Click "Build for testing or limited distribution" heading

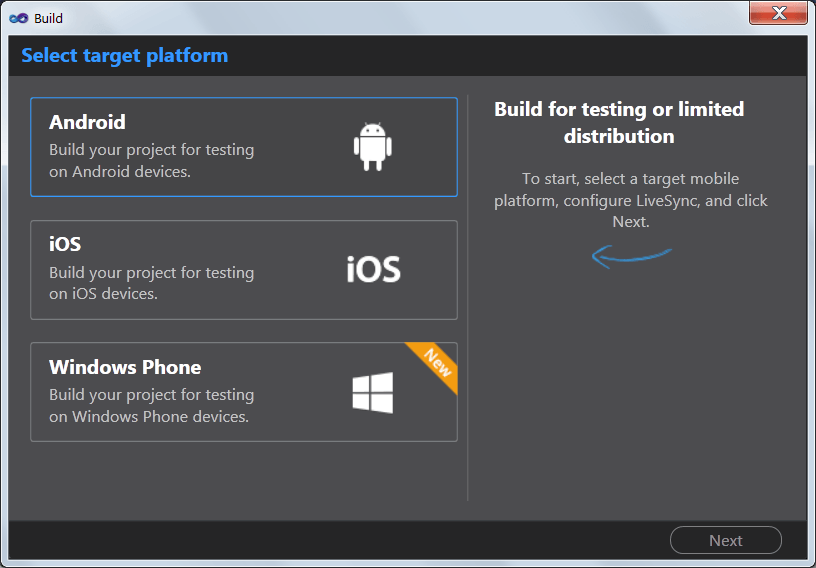point(619,122)
